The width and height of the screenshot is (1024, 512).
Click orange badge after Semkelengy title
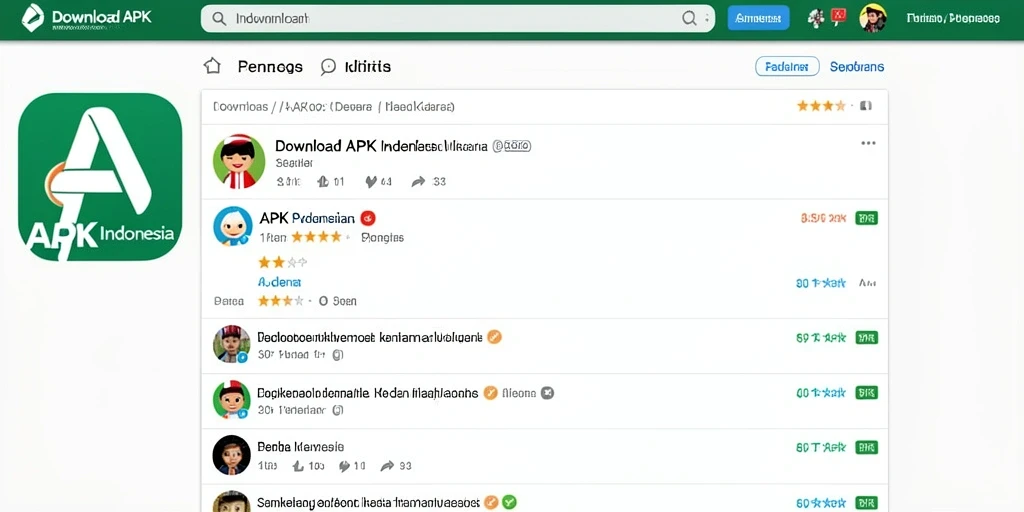click(x=491, y=502)
